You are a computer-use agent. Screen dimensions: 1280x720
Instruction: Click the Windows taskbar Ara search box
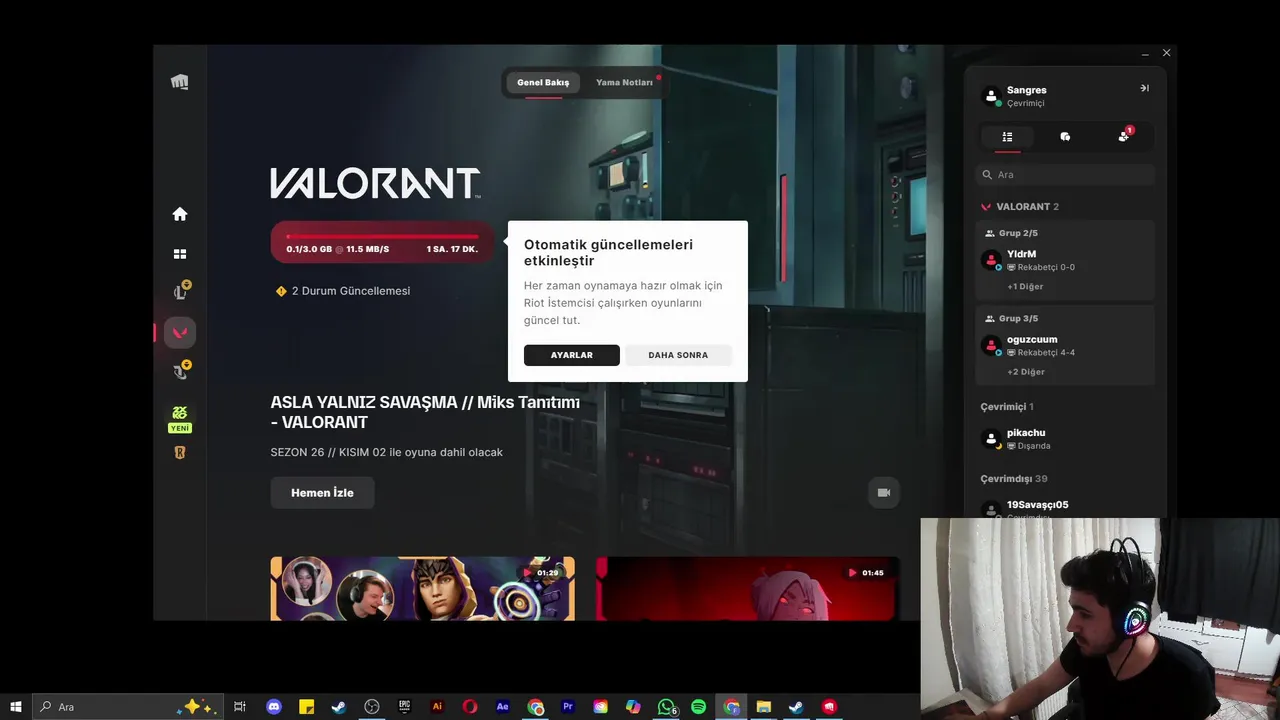pyautogui.click(x=127, y=706)
